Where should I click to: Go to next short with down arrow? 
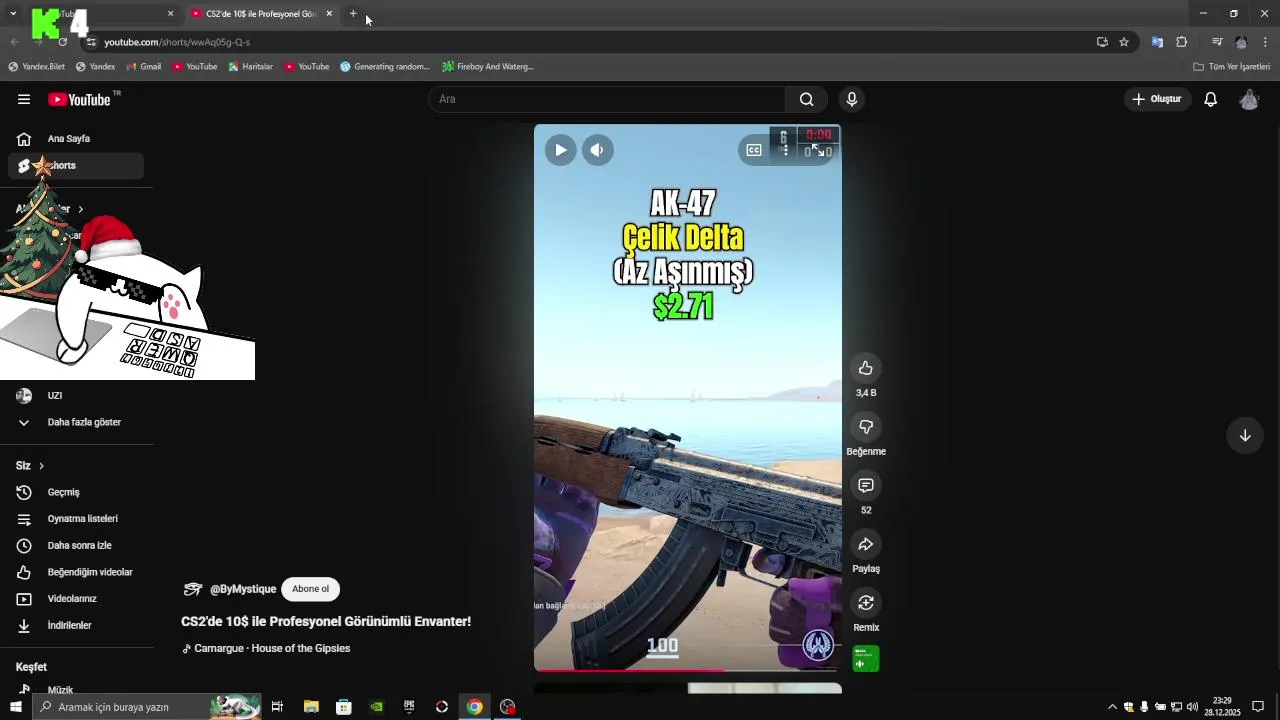coord(1245,435)
